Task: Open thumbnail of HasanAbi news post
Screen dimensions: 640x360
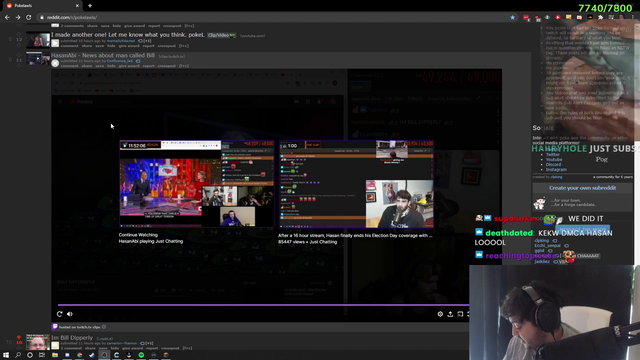Action: pos(38,59)
